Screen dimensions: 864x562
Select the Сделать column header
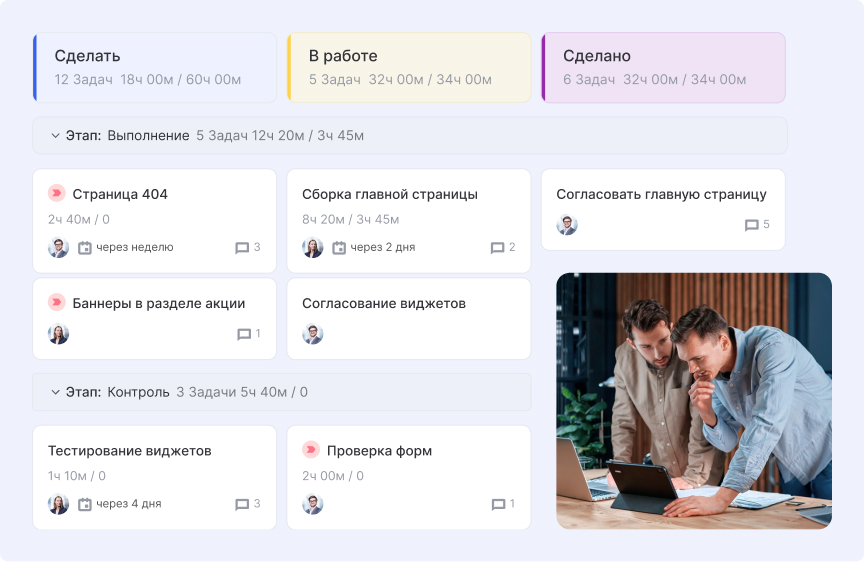[155, 67]
